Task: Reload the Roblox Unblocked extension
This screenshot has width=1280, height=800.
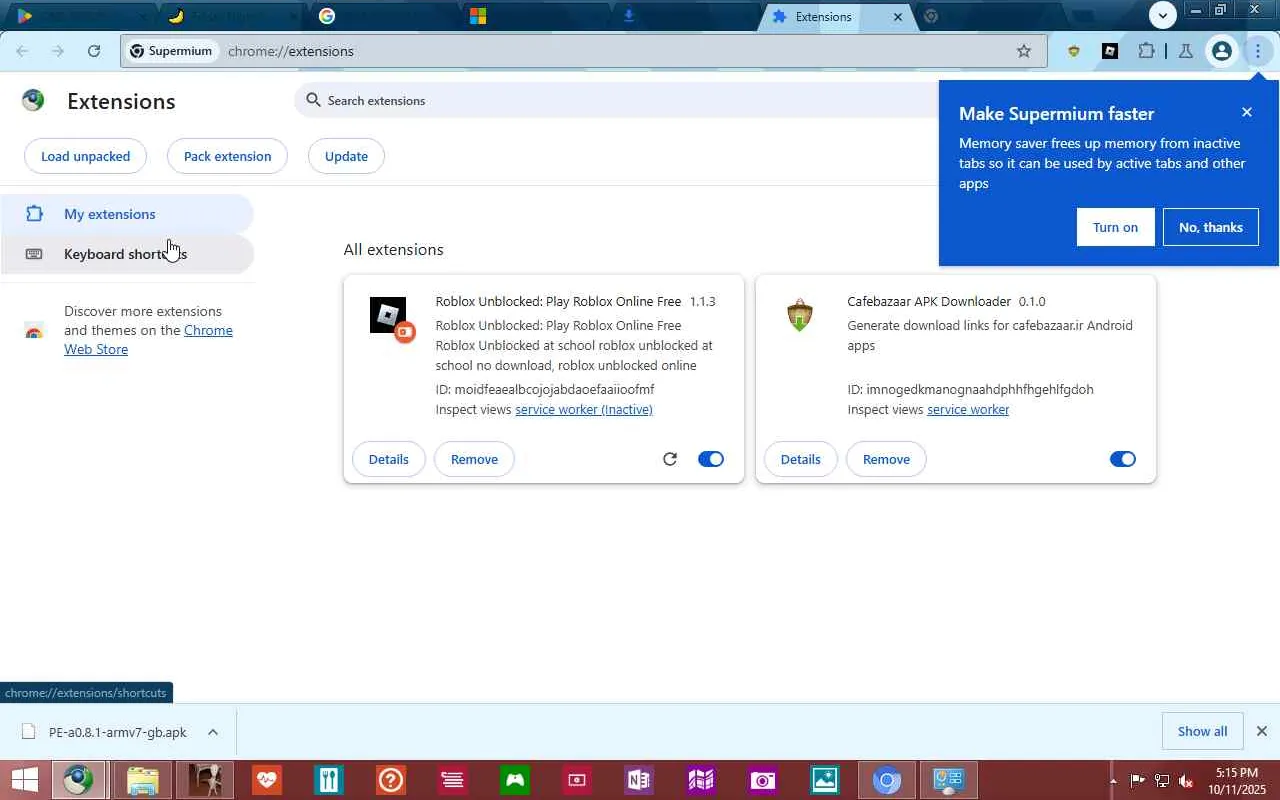Action: coord(670,459)
